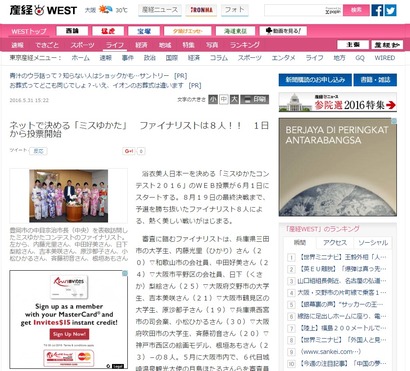Click the 主張 button in pink bar
This screenshot has width=410, height=371.
[353, 45]
